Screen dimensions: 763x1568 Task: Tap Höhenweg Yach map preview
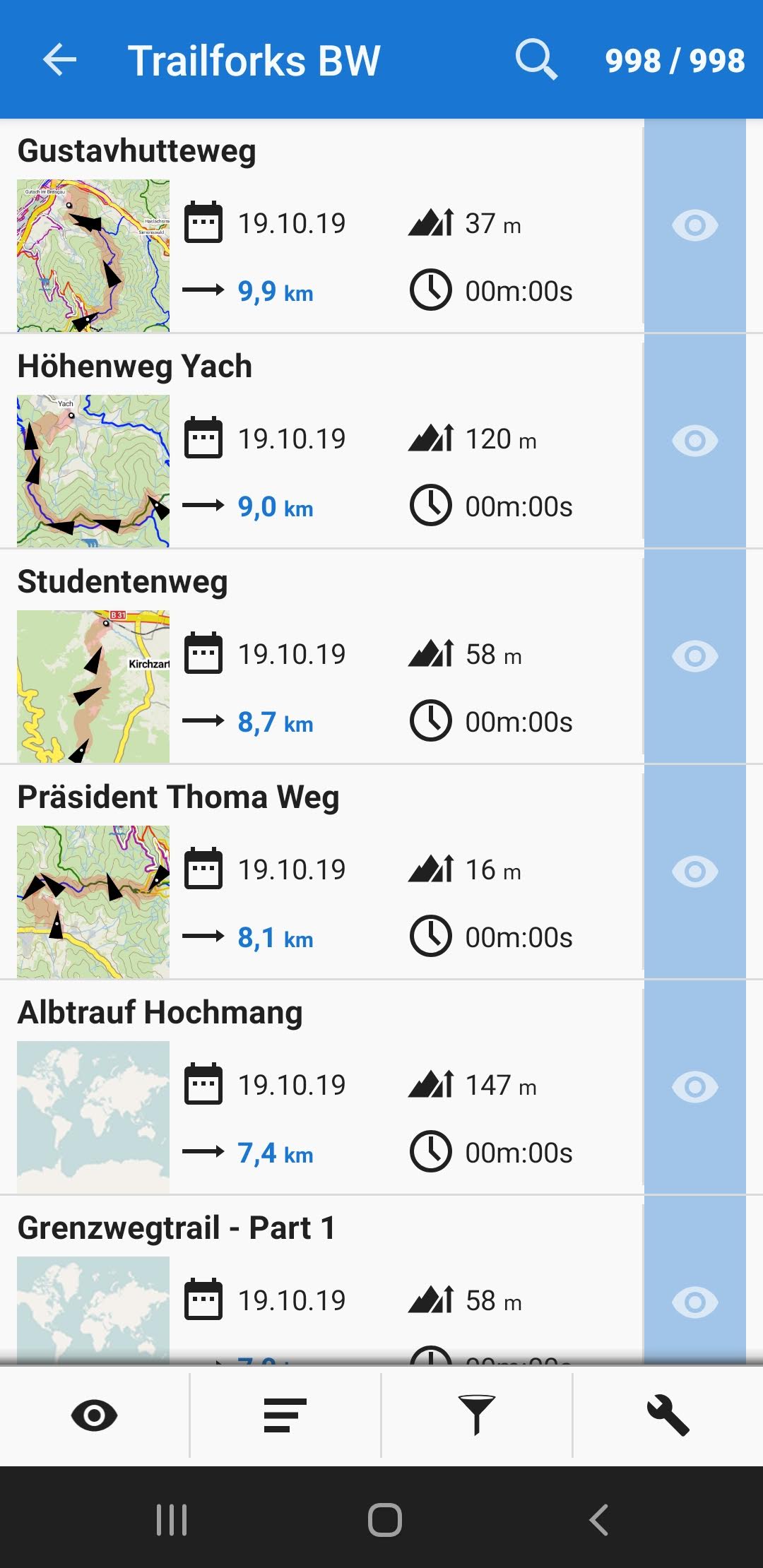[x=93, y=471]
